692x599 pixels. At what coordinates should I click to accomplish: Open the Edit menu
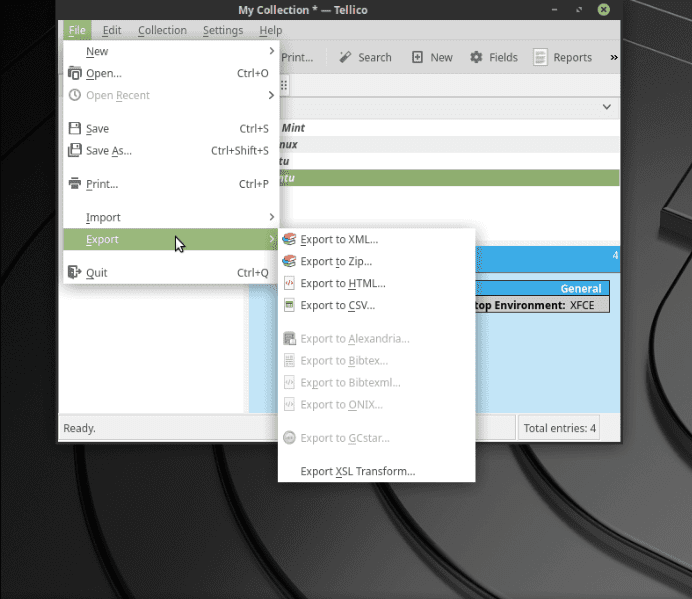pyautogui.click(x=112, y=30)
